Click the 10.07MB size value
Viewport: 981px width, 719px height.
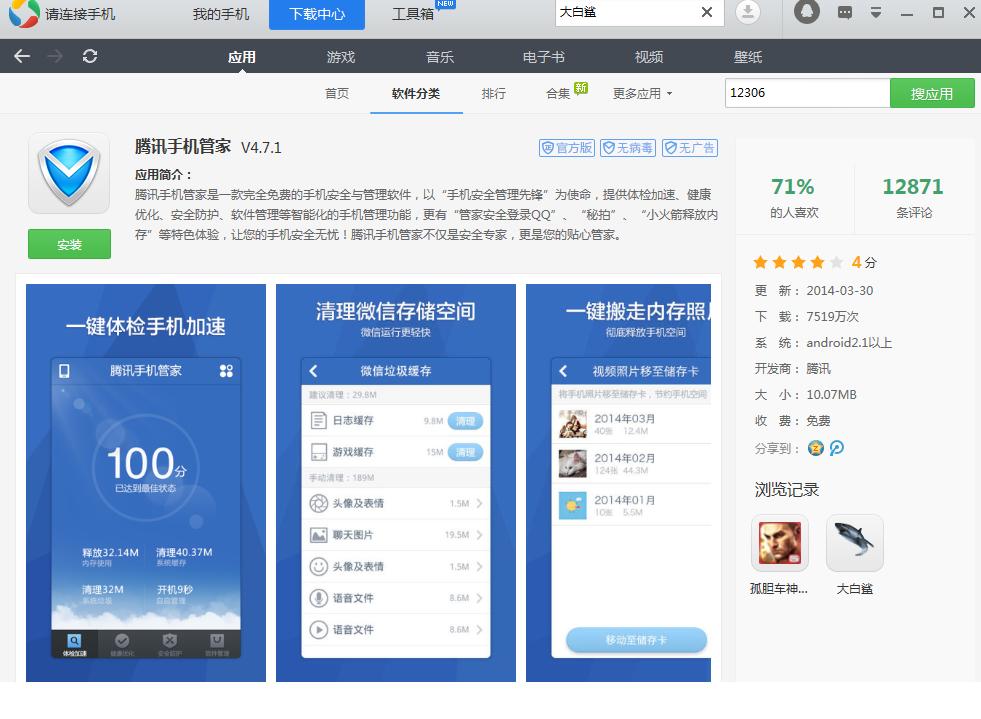pyautogui.click(x=831, y=395)
